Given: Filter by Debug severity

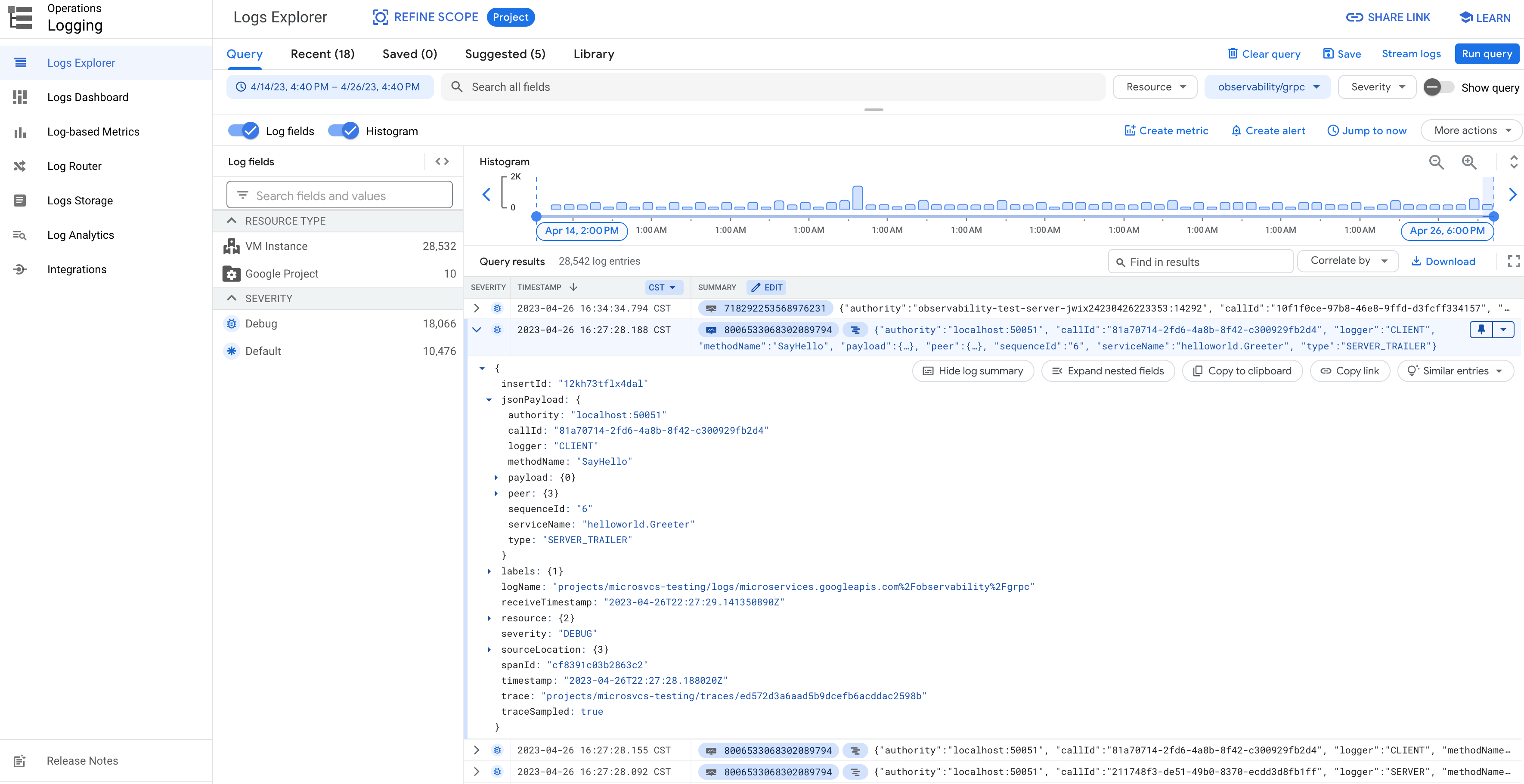Looking at the screenshot, I should click(338, 324).
